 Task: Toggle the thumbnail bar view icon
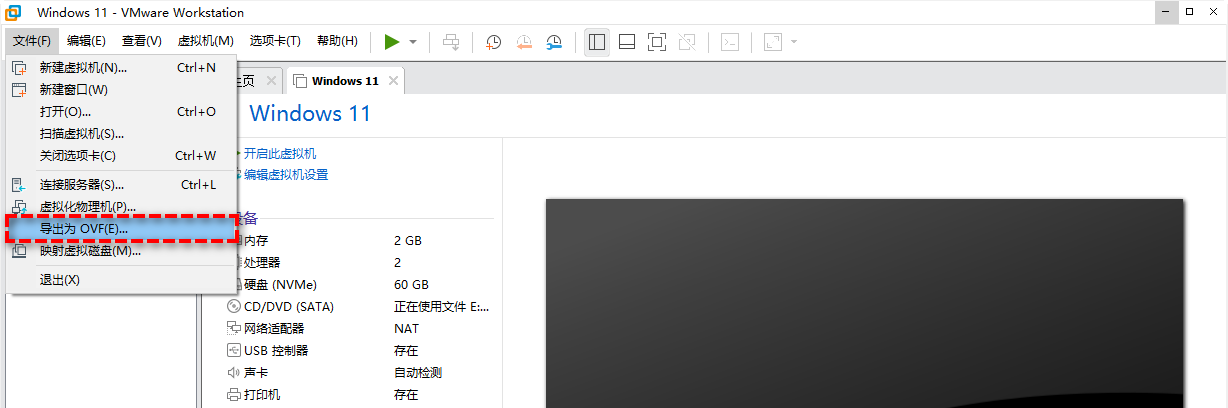click(x=627, y=42)
